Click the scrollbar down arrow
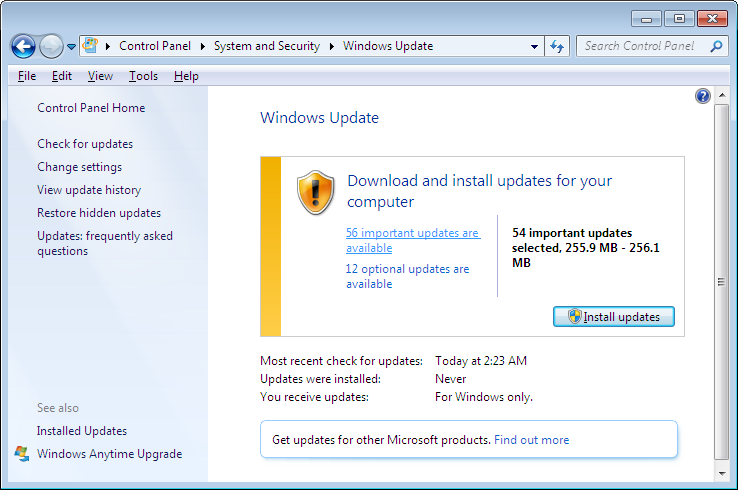 click(722, 474)
